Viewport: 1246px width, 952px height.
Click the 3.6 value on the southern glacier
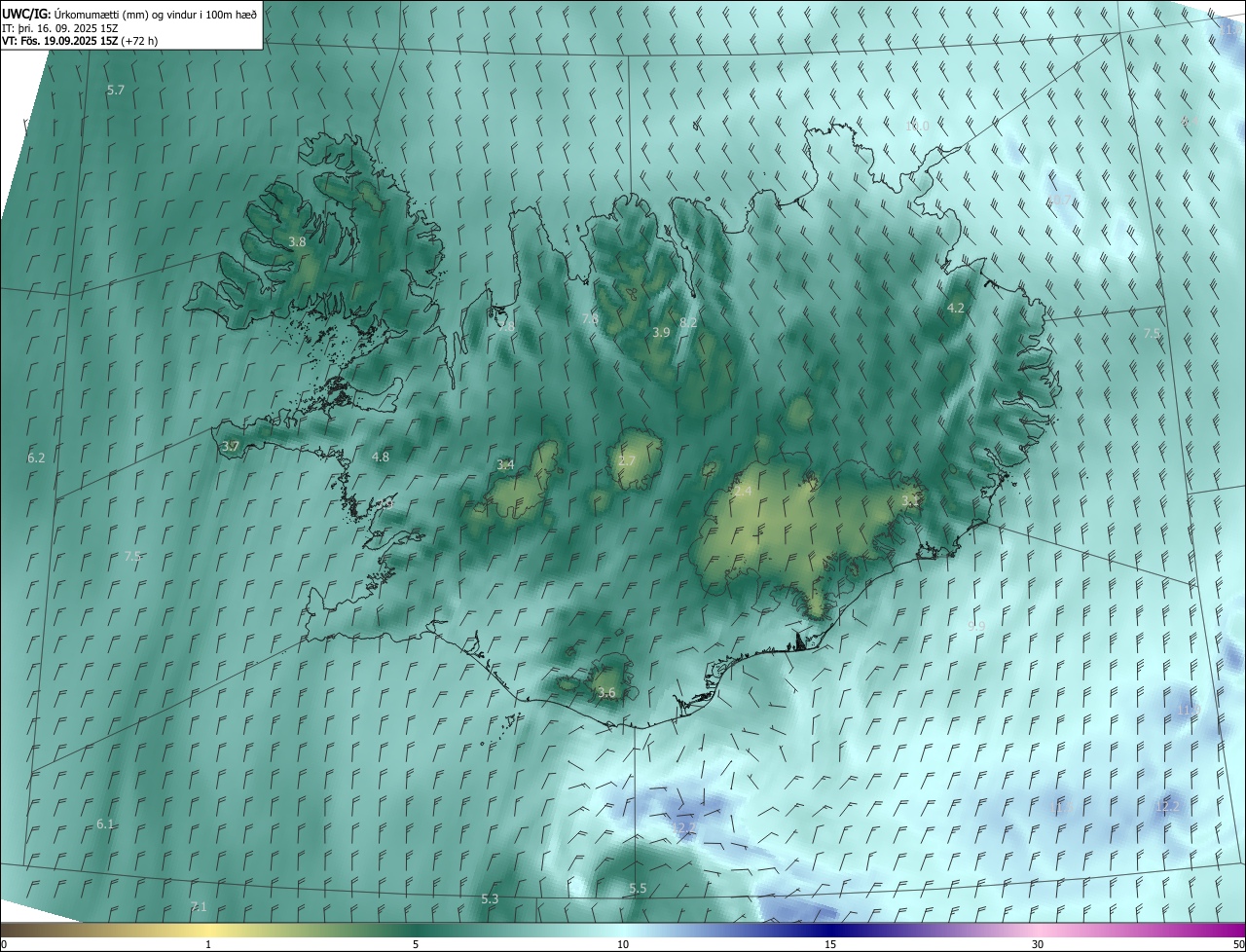606,692
